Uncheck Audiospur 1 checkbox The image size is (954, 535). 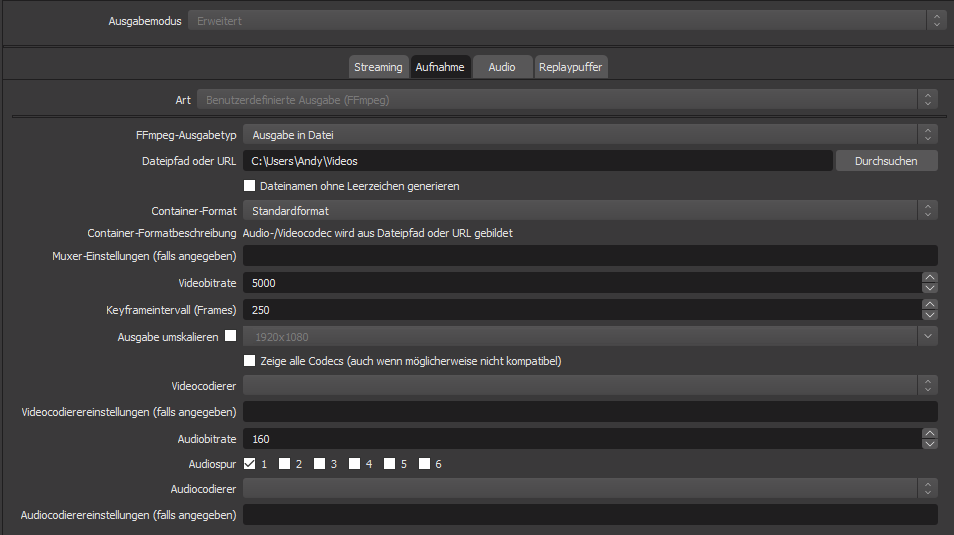click(x=250, y=464)
